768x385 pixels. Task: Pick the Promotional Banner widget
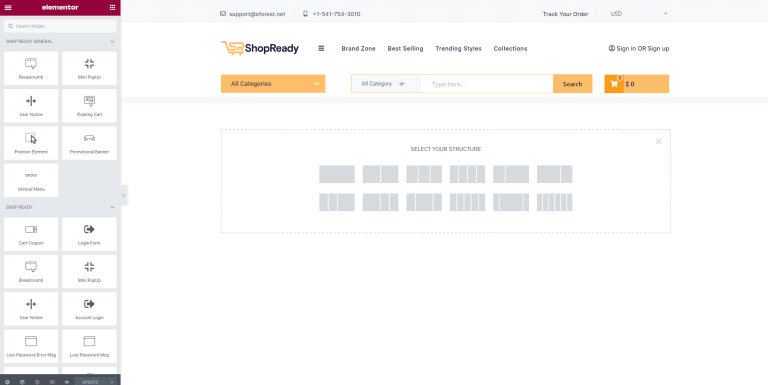[89, 143]
